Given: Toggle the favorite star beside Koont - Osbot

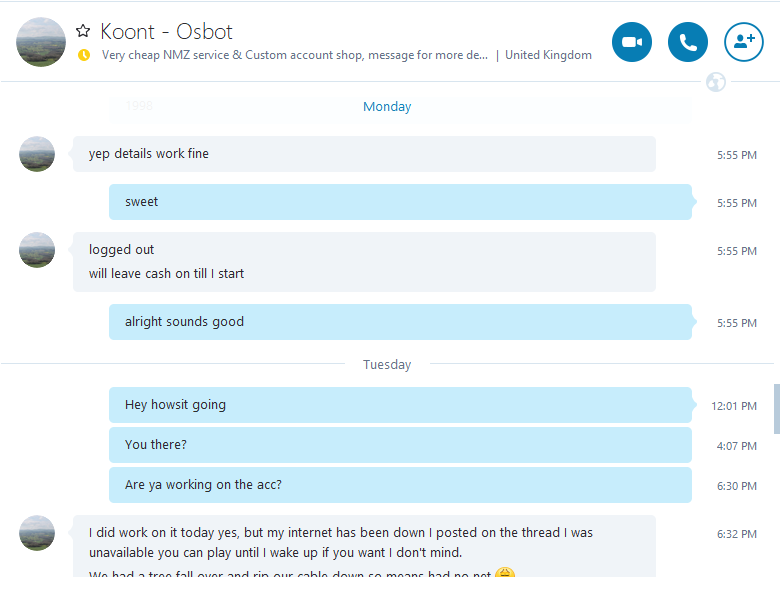Looking at the screenshot, I should (83, 32).
